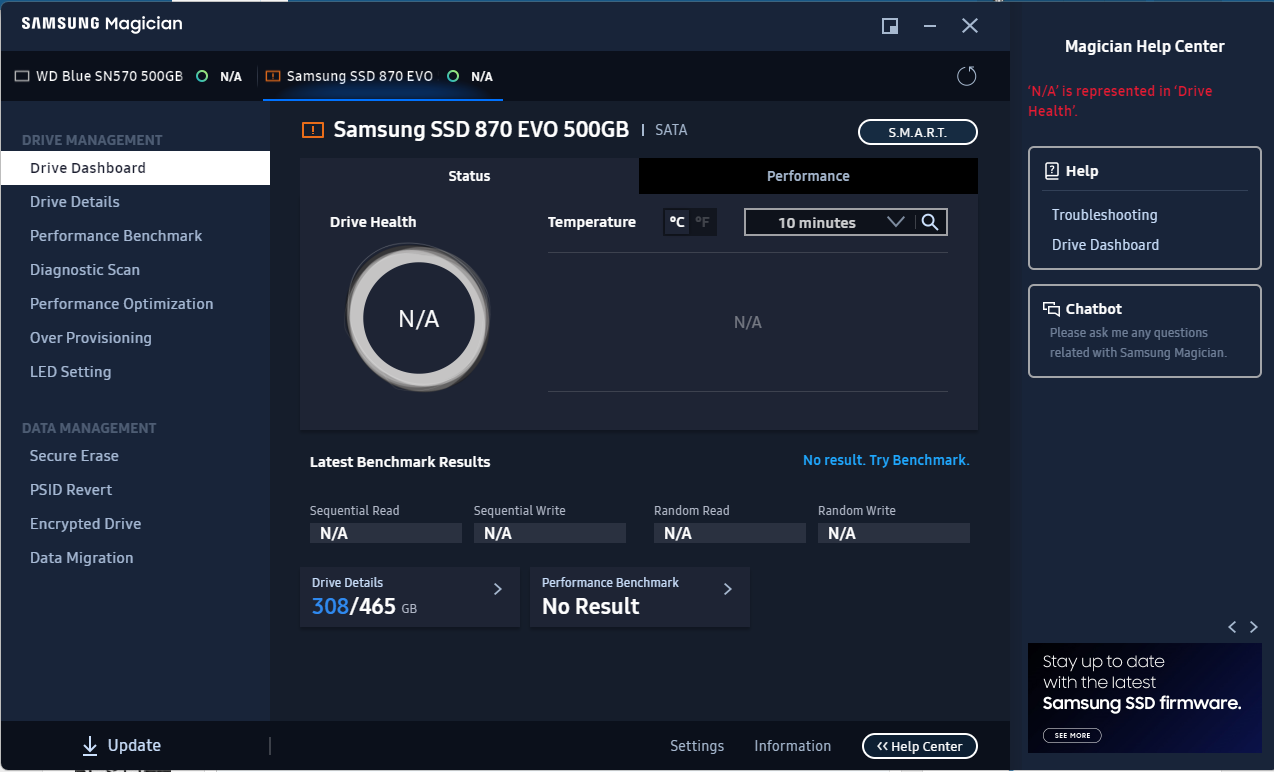Click the Help question mark icon
The image size is (1274, 772).
[x=1051, y=171]
